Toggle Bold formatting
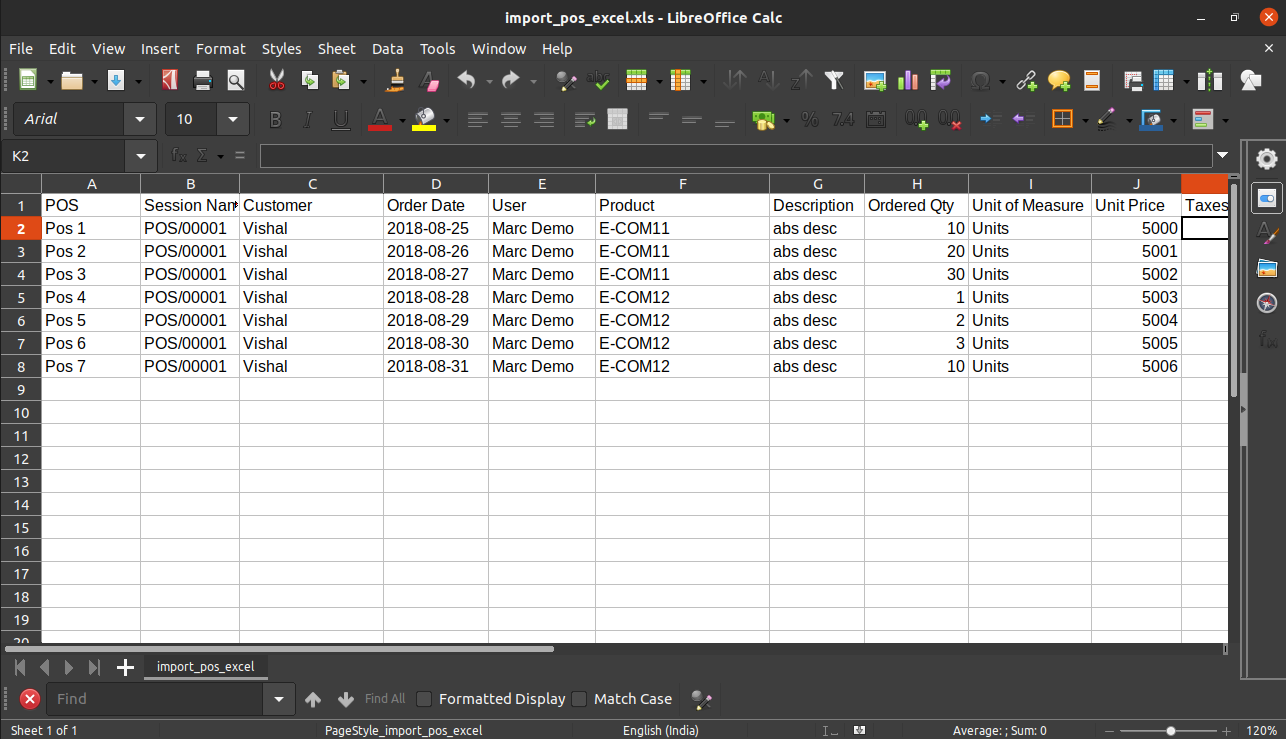This screenshot has height=739, width=1286. pos(275,120)
